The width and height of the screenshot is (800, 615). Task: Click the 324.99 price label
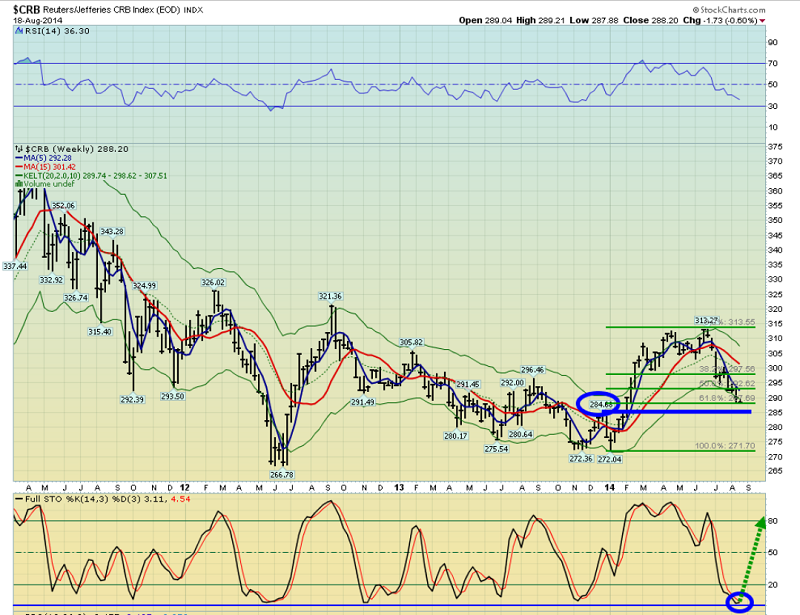click(144, 286)
